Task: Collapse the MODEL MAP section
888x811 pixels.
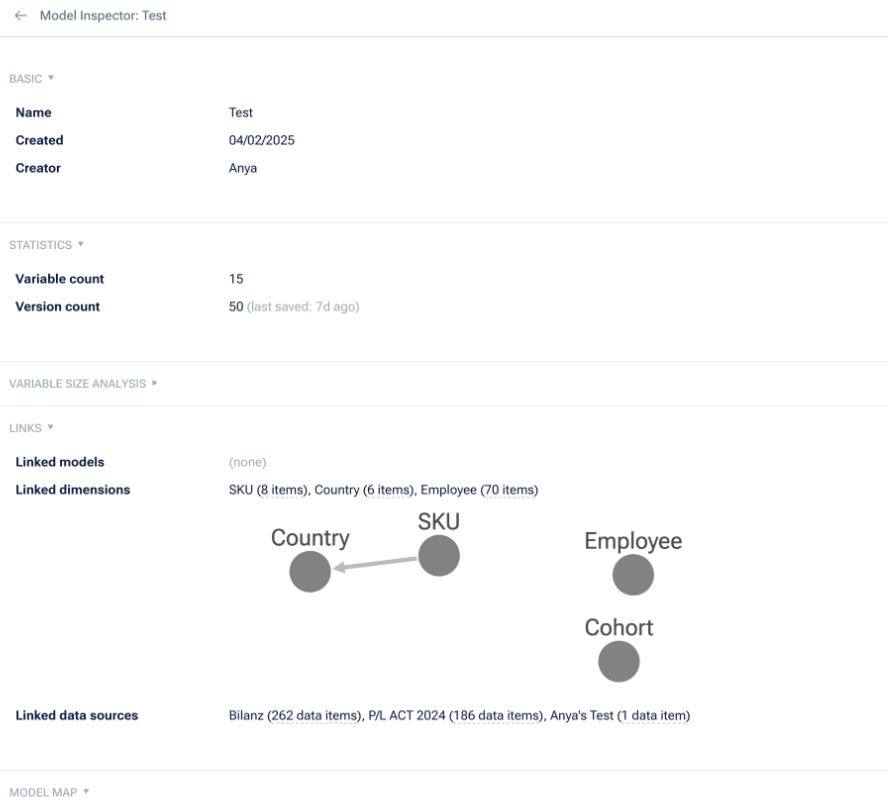Action: [49, 792]
